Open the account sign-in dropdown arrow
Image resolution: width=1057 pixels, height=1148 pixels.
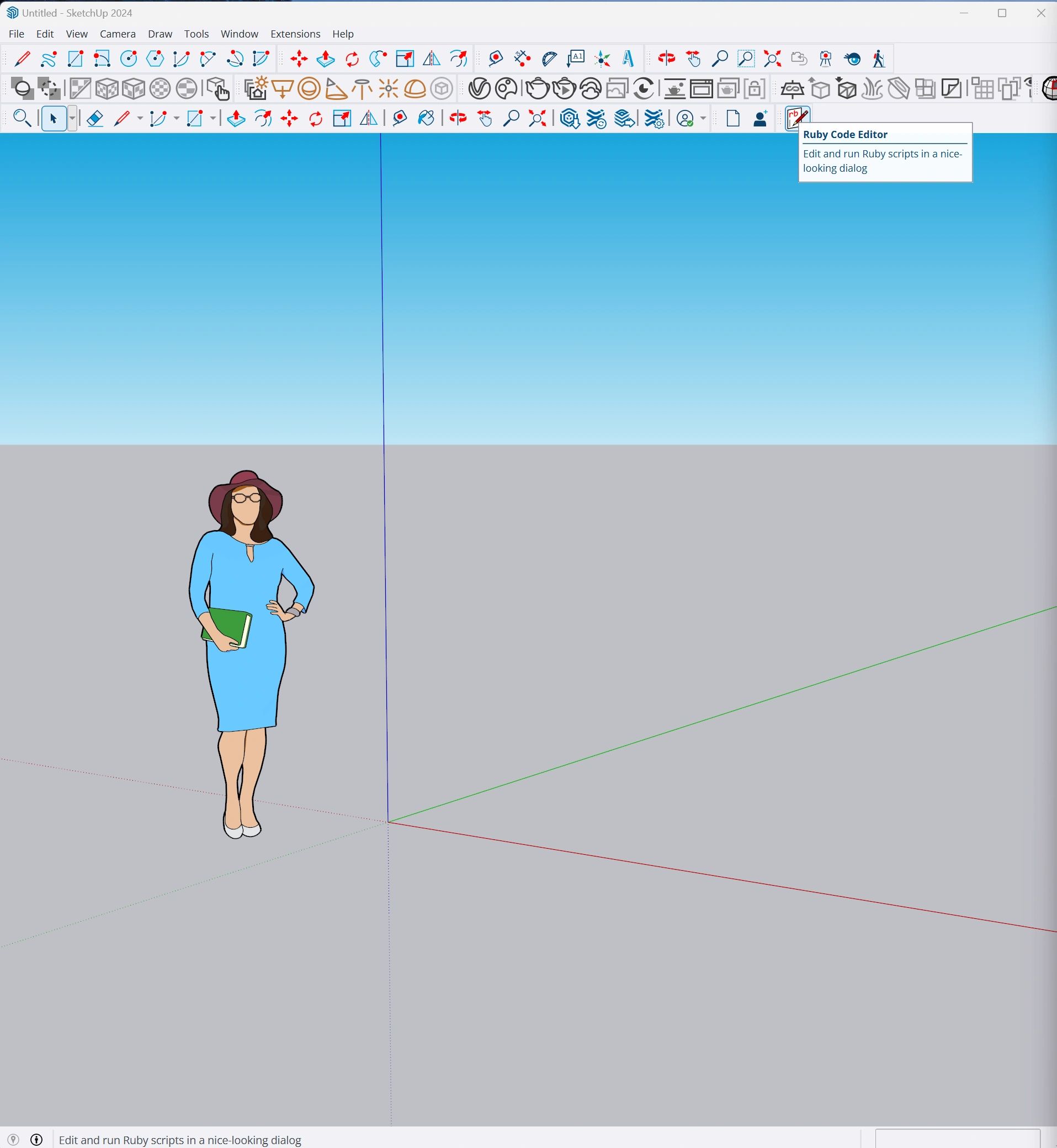703,119
